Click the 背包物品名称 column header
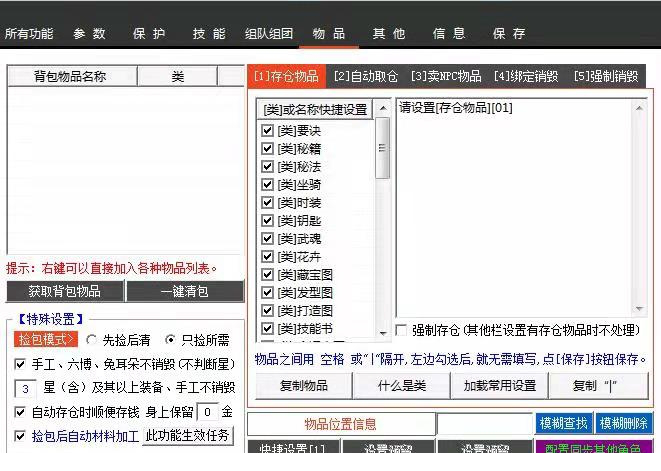 tap(72, 76)
